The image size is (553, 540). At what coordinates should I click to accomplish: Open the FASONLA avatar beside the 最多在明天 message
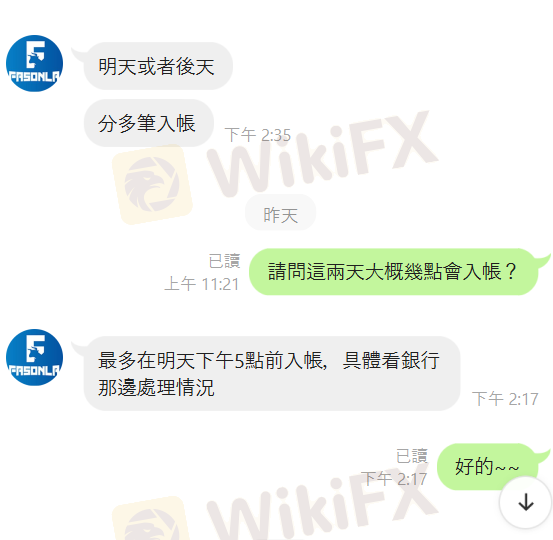[x=34, y=357]
